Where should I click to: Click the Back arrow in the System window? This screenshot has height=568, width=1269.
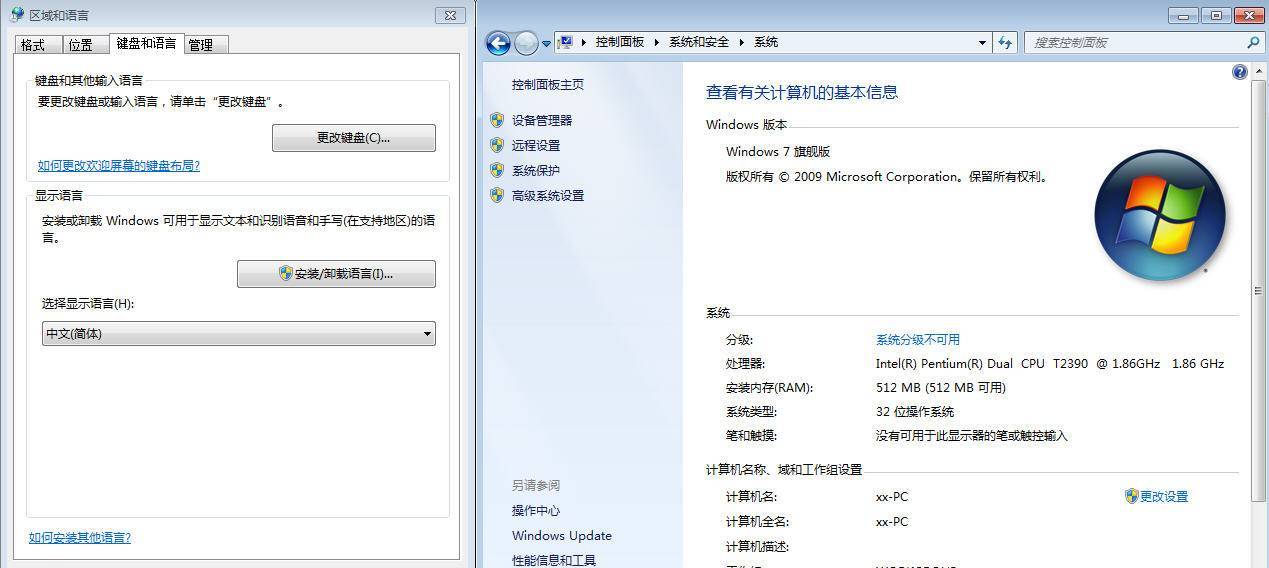(498, 42)
